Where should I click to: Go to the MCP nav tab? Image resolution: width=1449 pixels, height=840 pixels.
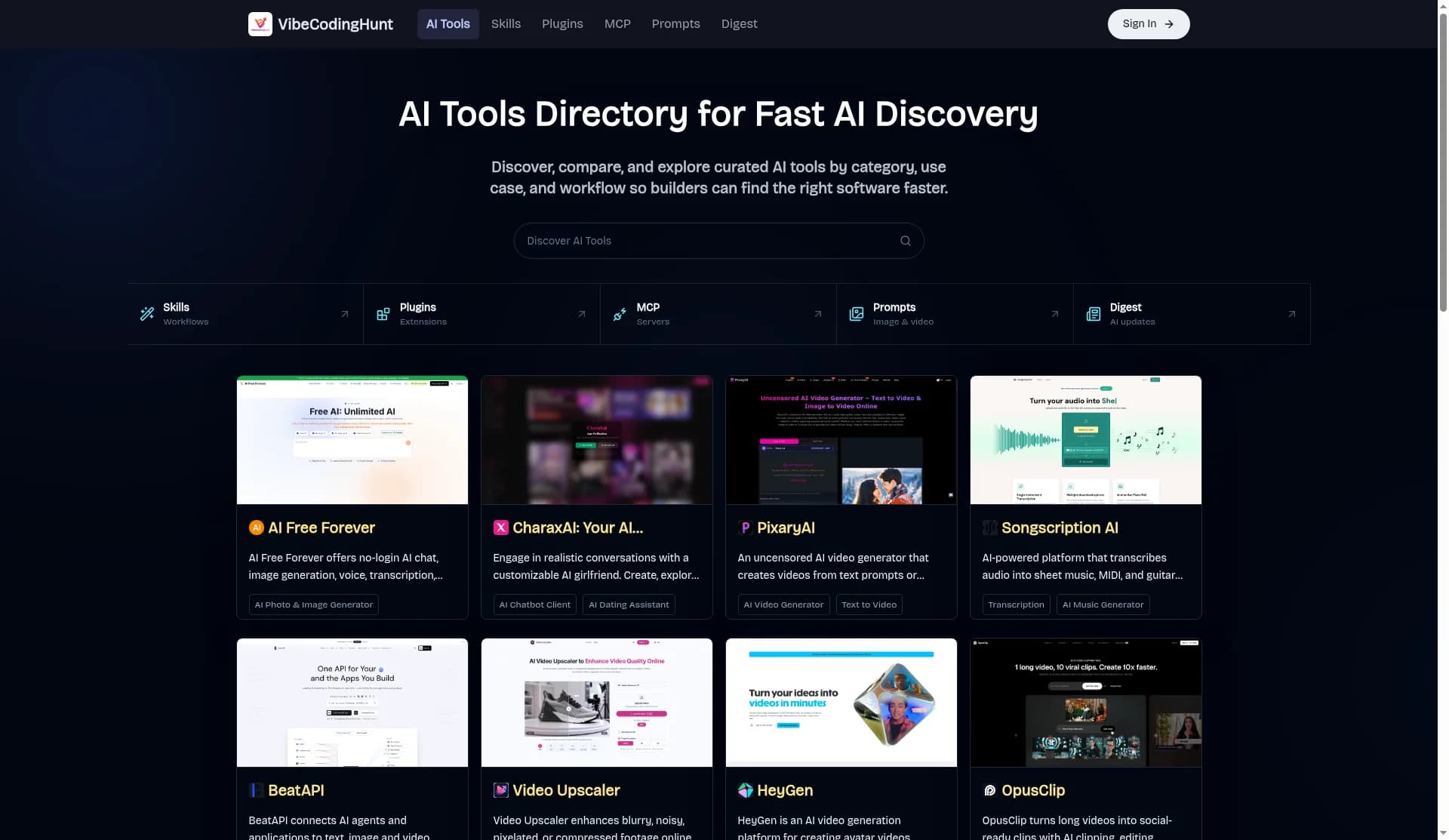[x=617, y=24]
